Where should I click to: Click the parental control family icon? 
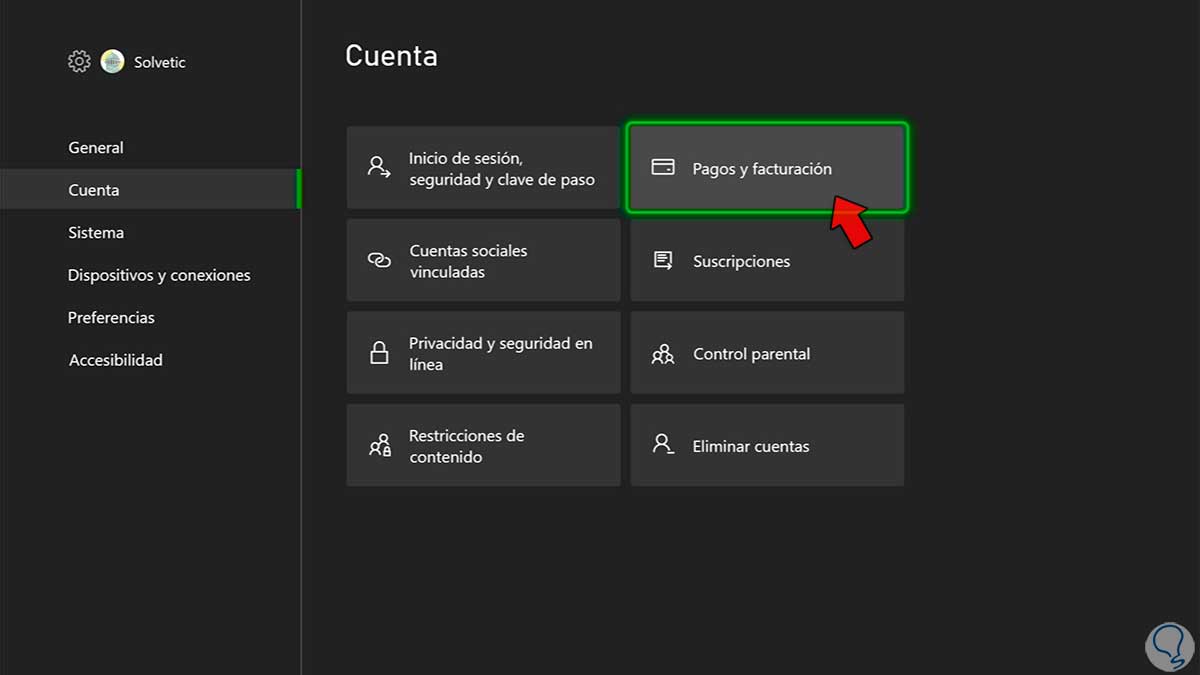(662, 354)
